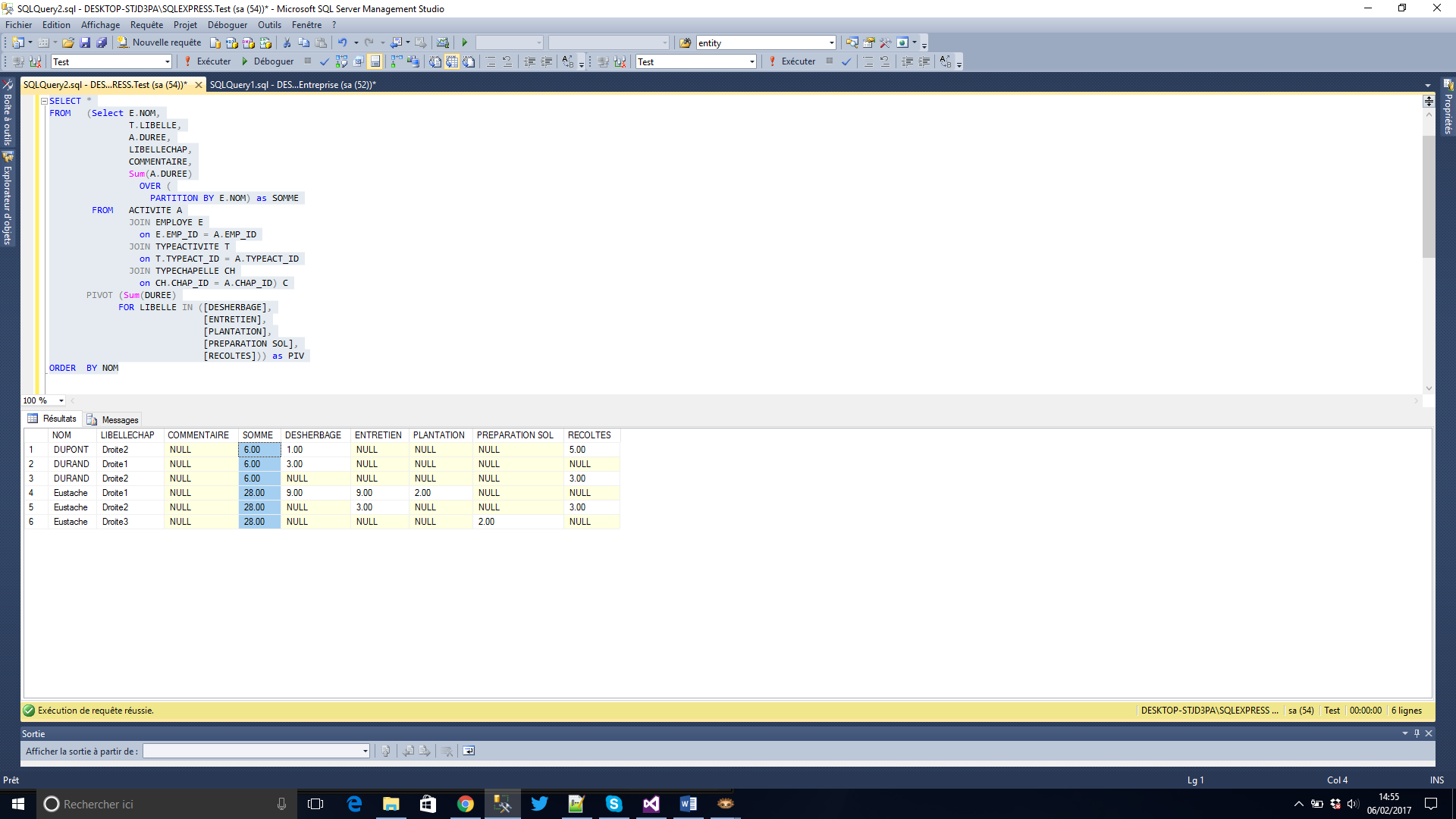
Task: Click the Save All icon
Action: (x=102, y=43)
